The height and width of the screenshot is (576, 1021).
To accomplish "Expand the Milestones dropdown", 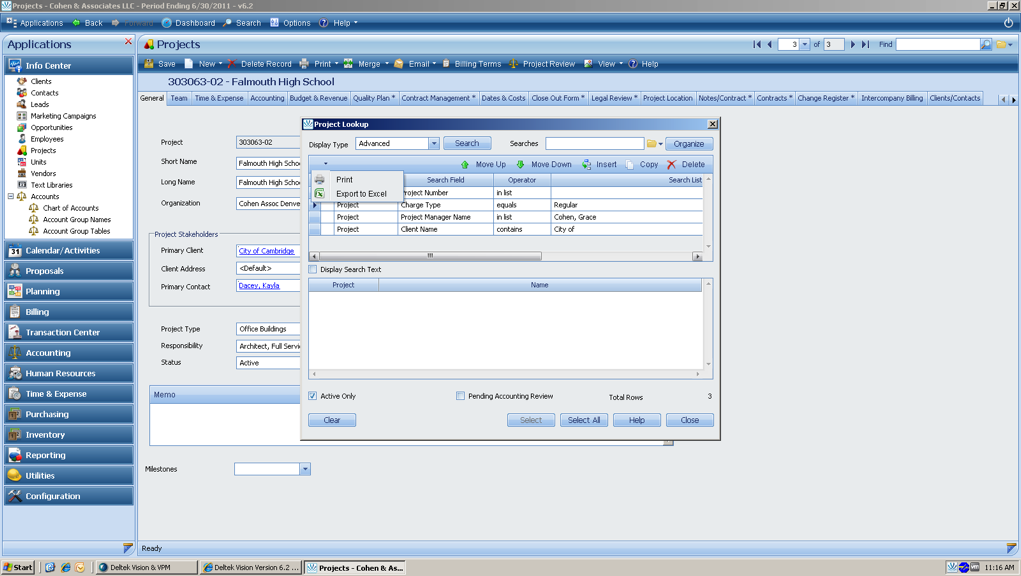I will [x=305, y=469].
